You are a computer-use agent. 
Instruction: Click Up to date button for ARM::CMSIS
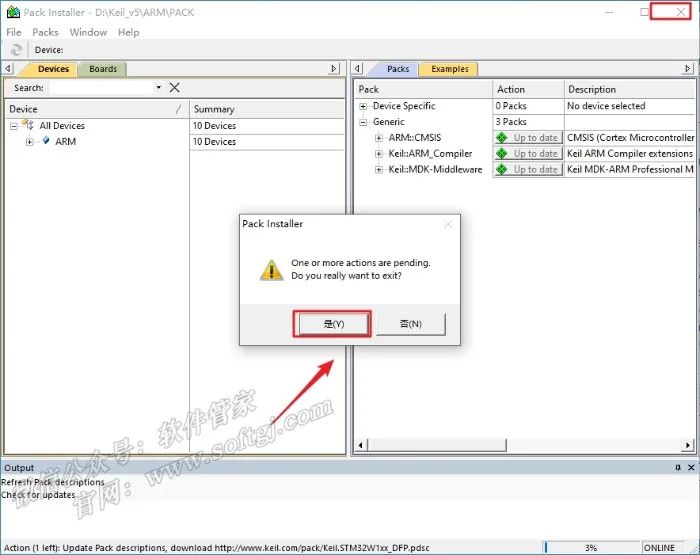click(528, 138)
